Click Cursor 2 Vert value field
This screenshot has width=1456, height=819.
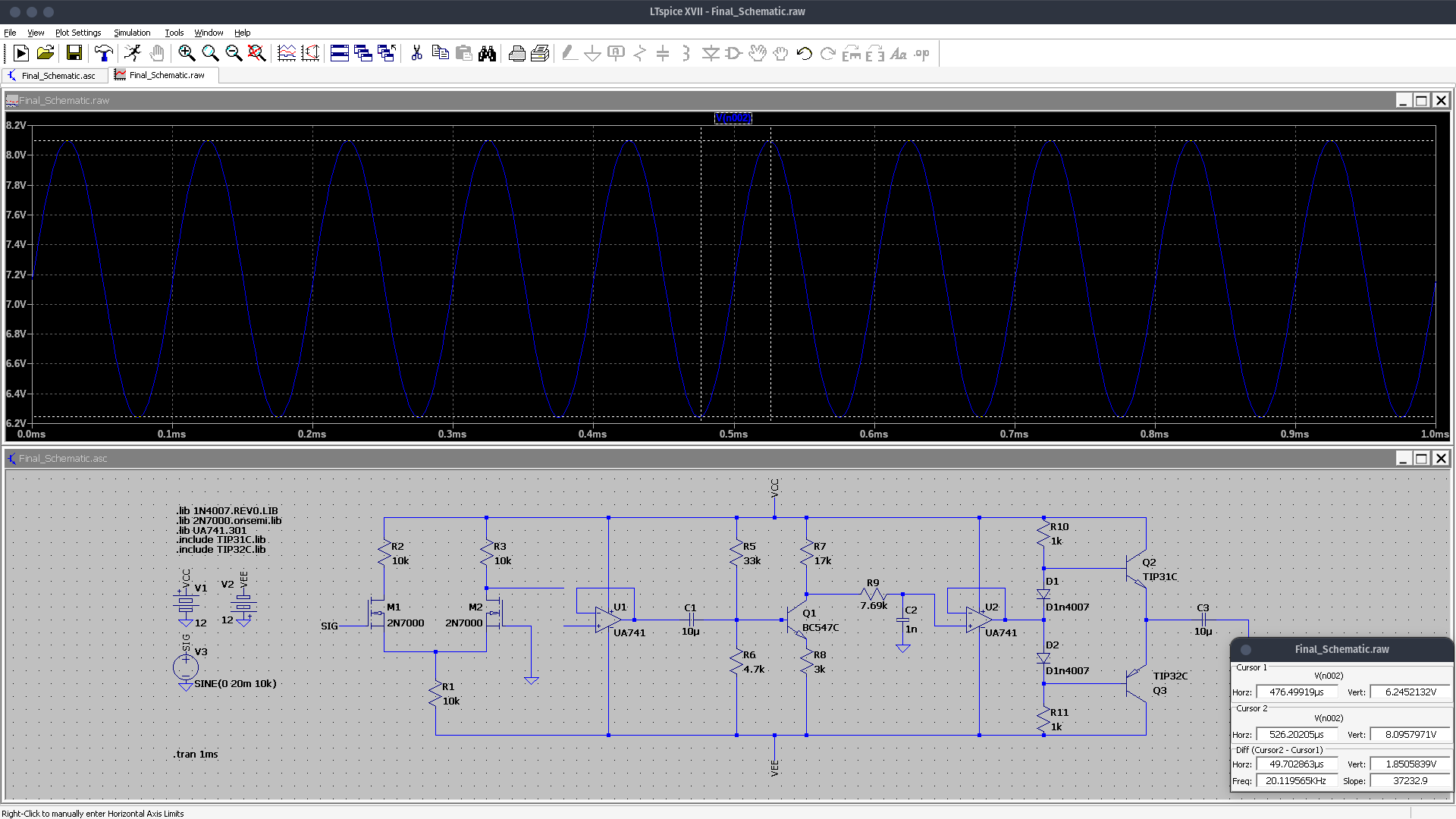(1410, 734)
